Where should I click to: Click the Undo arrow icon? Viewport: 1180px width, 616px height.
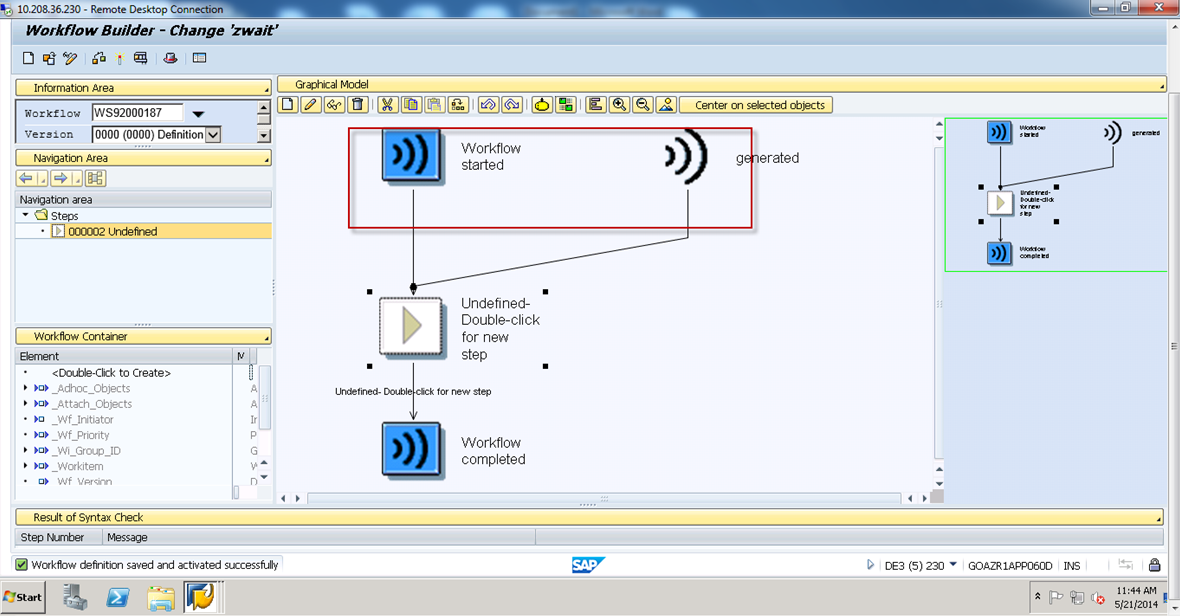tap(488, 105)
